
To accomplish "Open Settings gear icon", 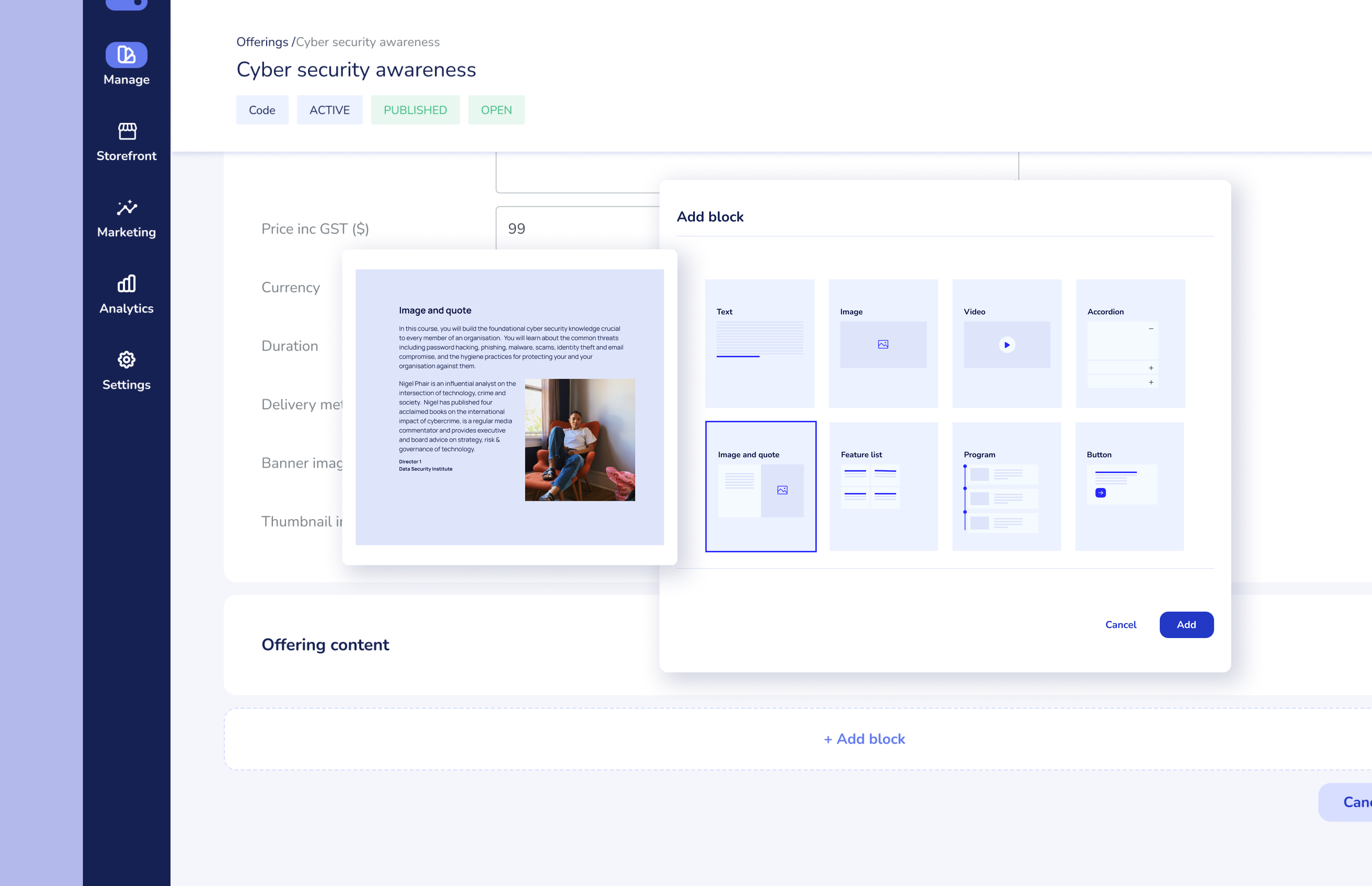I will point(126,360).
